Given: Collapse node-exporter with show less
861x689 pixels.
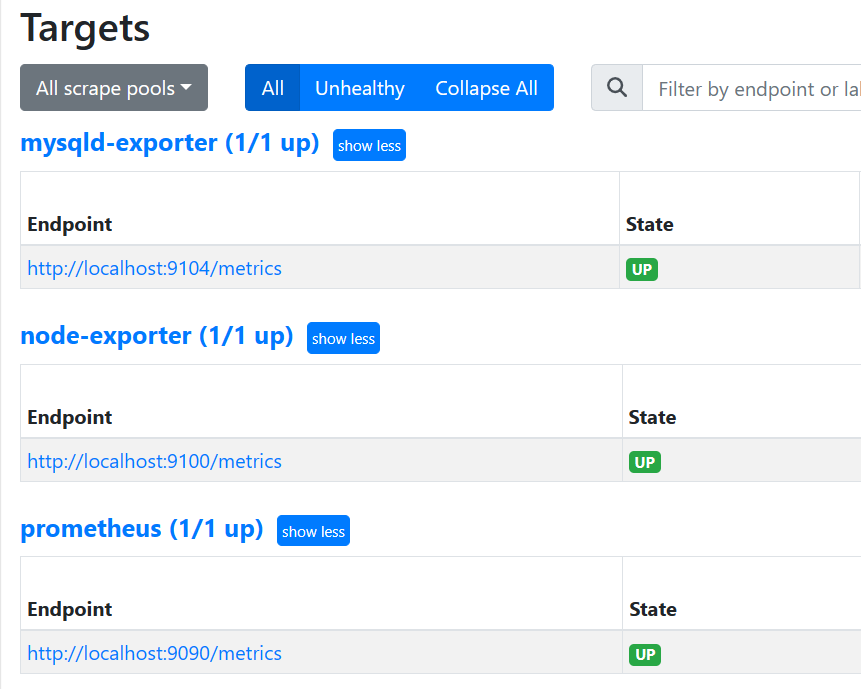Looking at the screenshot, I should coord(343,338).
